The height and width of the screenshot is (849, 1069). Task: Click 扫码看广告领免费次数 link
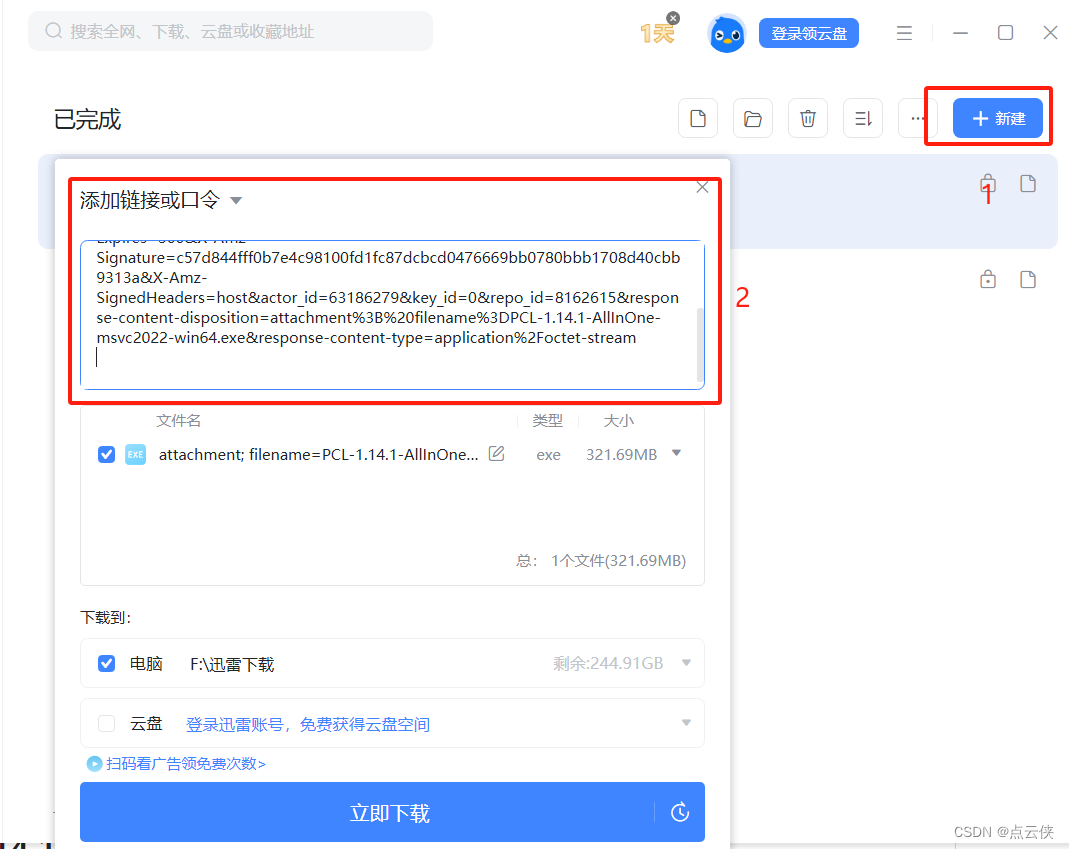pyautogui.click(x=185, y=764)
